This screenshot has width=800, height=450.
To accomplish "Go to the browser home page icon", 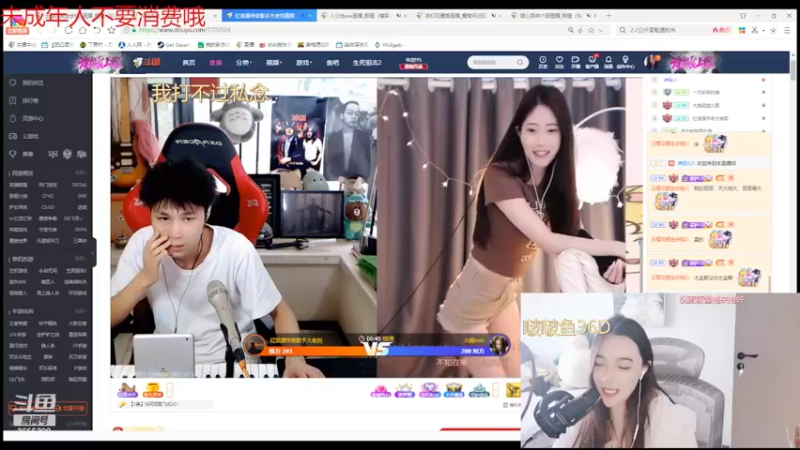I will pos(82,30).
